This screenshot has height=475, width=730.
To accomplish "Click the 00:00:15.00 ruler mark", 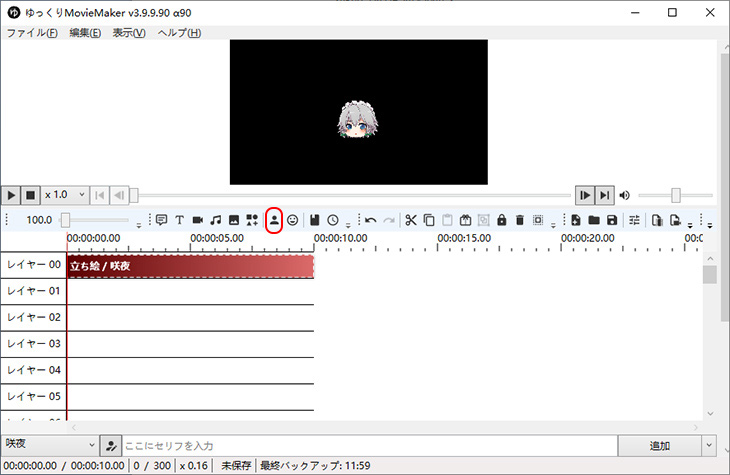I will [464, 238].
